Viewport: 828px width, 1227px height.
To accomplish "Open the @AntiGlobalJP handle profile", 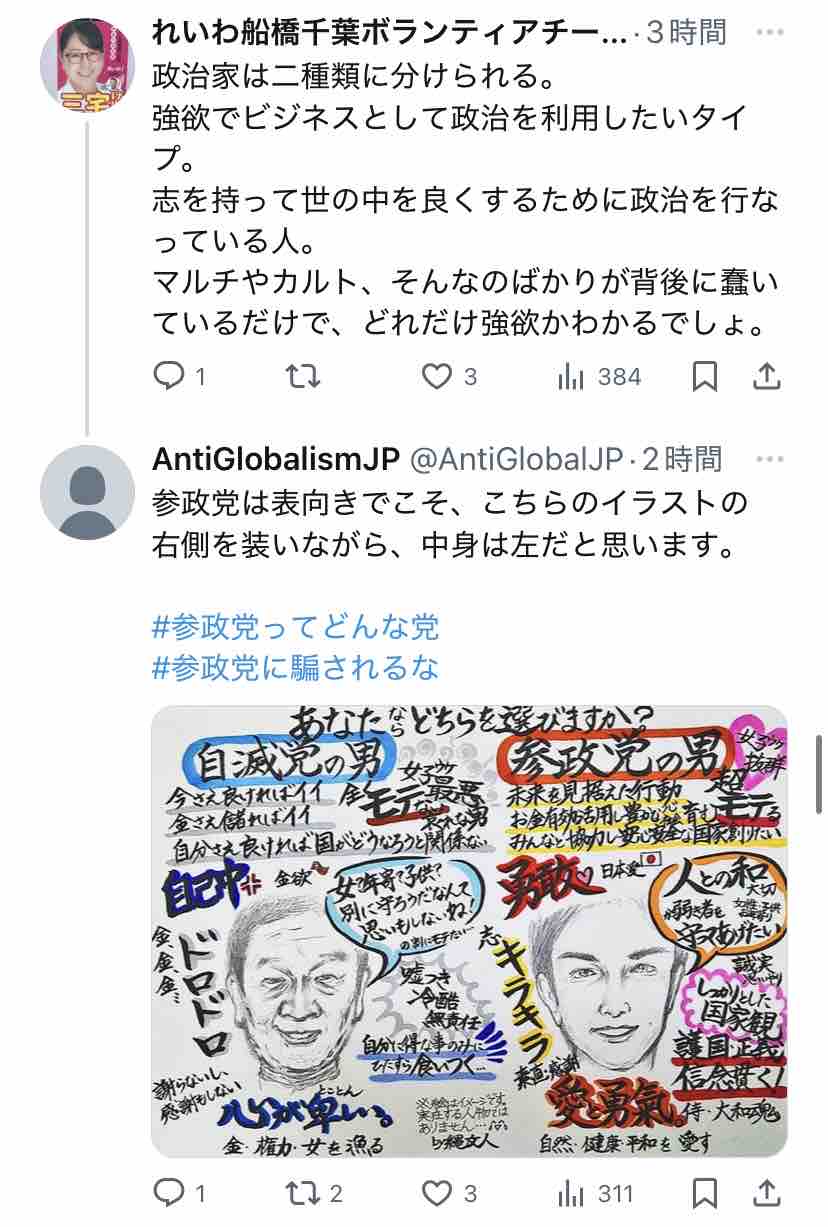I will tap(518, 459).
